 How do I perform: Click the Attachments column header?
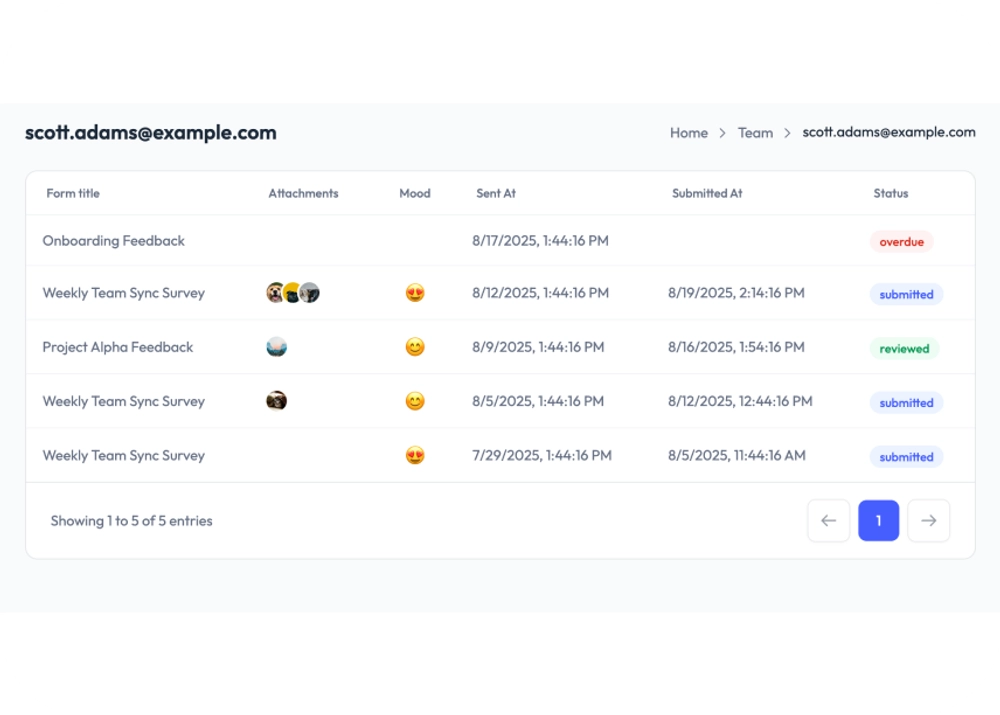303,193
